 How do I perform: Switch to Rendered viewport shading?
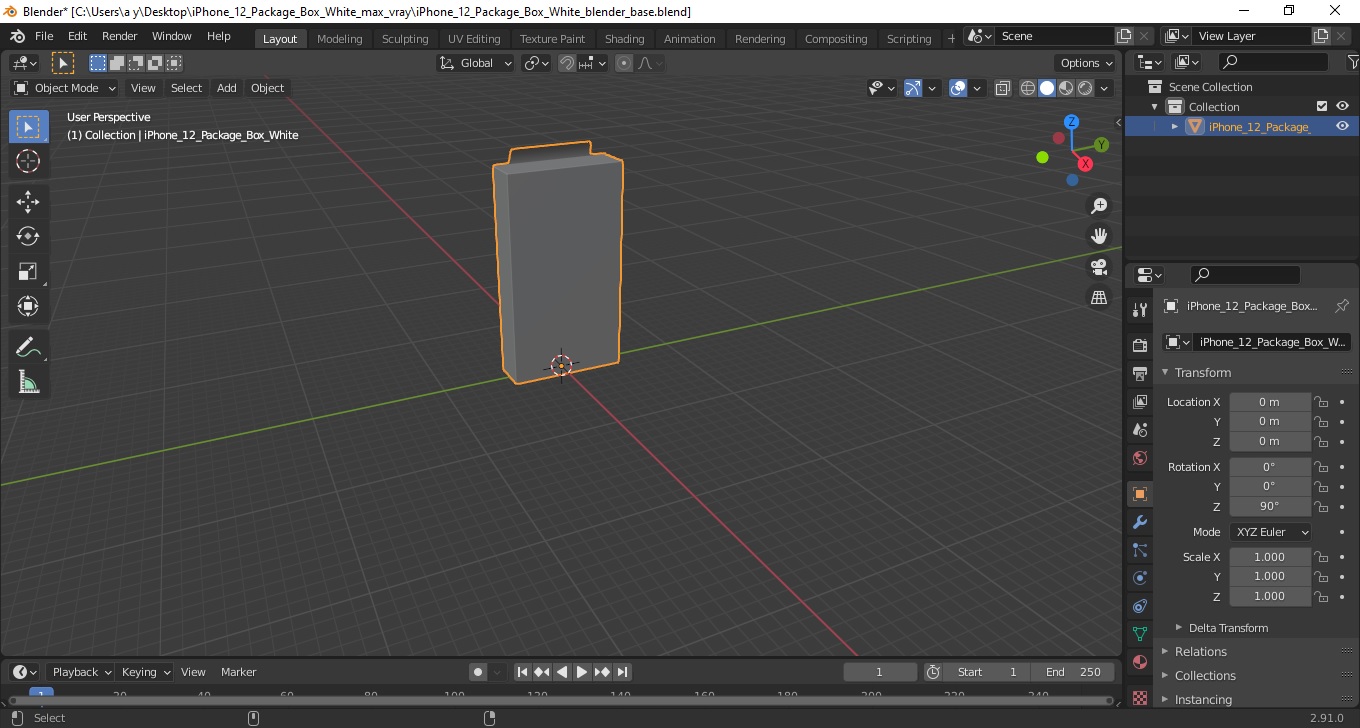tap(1085, 88)
